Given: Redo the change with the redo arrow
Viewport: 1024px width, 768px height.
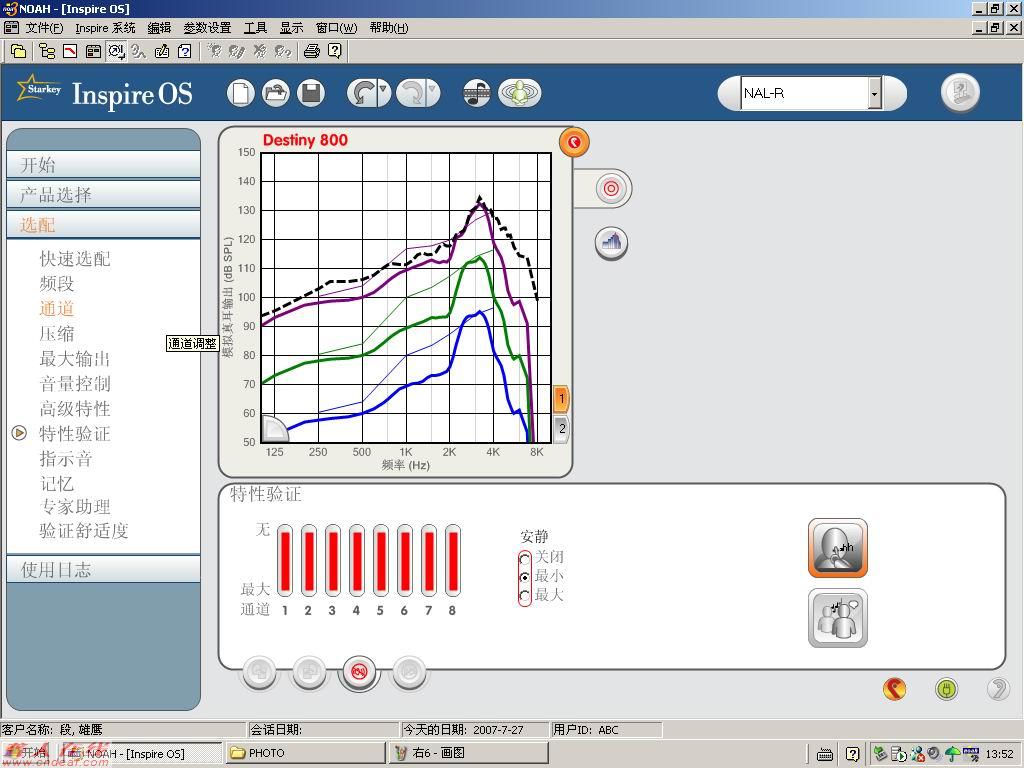Looking at the screenshot, I should pos(410,93).
